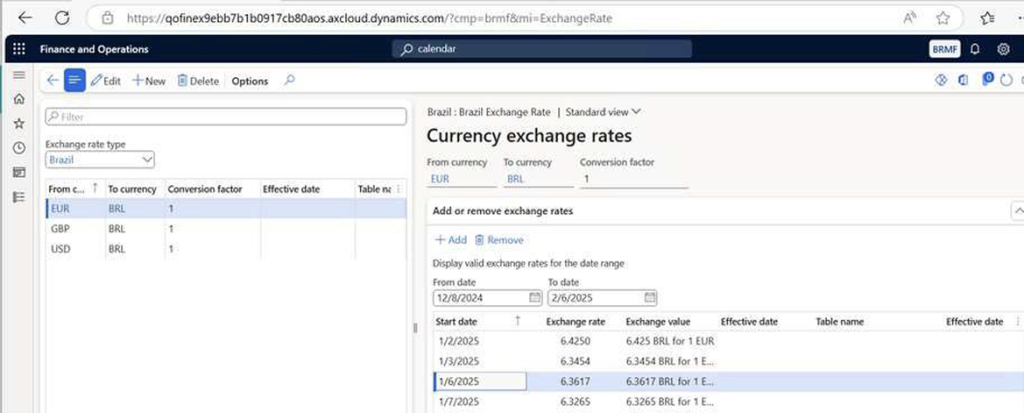This screenshot has width=1024, height=413.
Task: Open the notifications bell
Action: pyautogui.click(x=975, y=49)
